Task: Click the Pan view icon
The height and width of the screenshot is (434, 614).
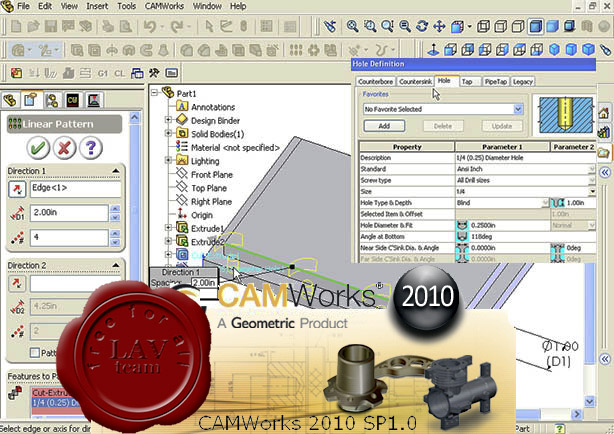Action: (x=439, y=26)
